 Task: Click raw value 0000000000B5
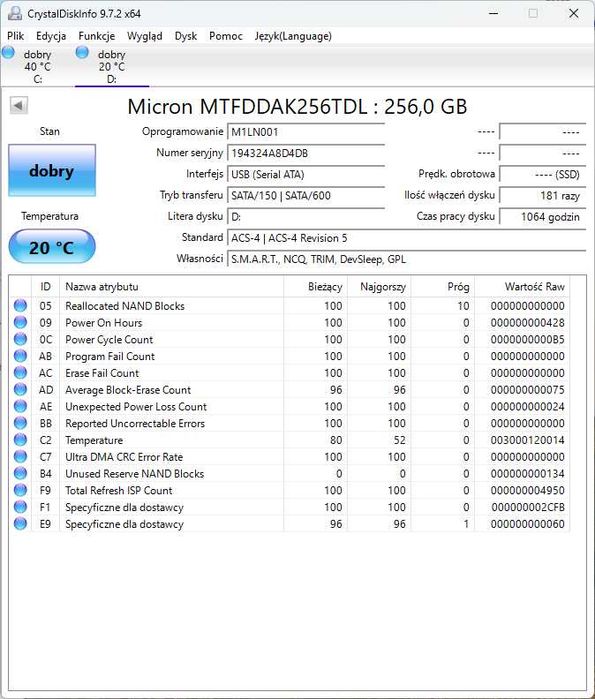(528, 340)
